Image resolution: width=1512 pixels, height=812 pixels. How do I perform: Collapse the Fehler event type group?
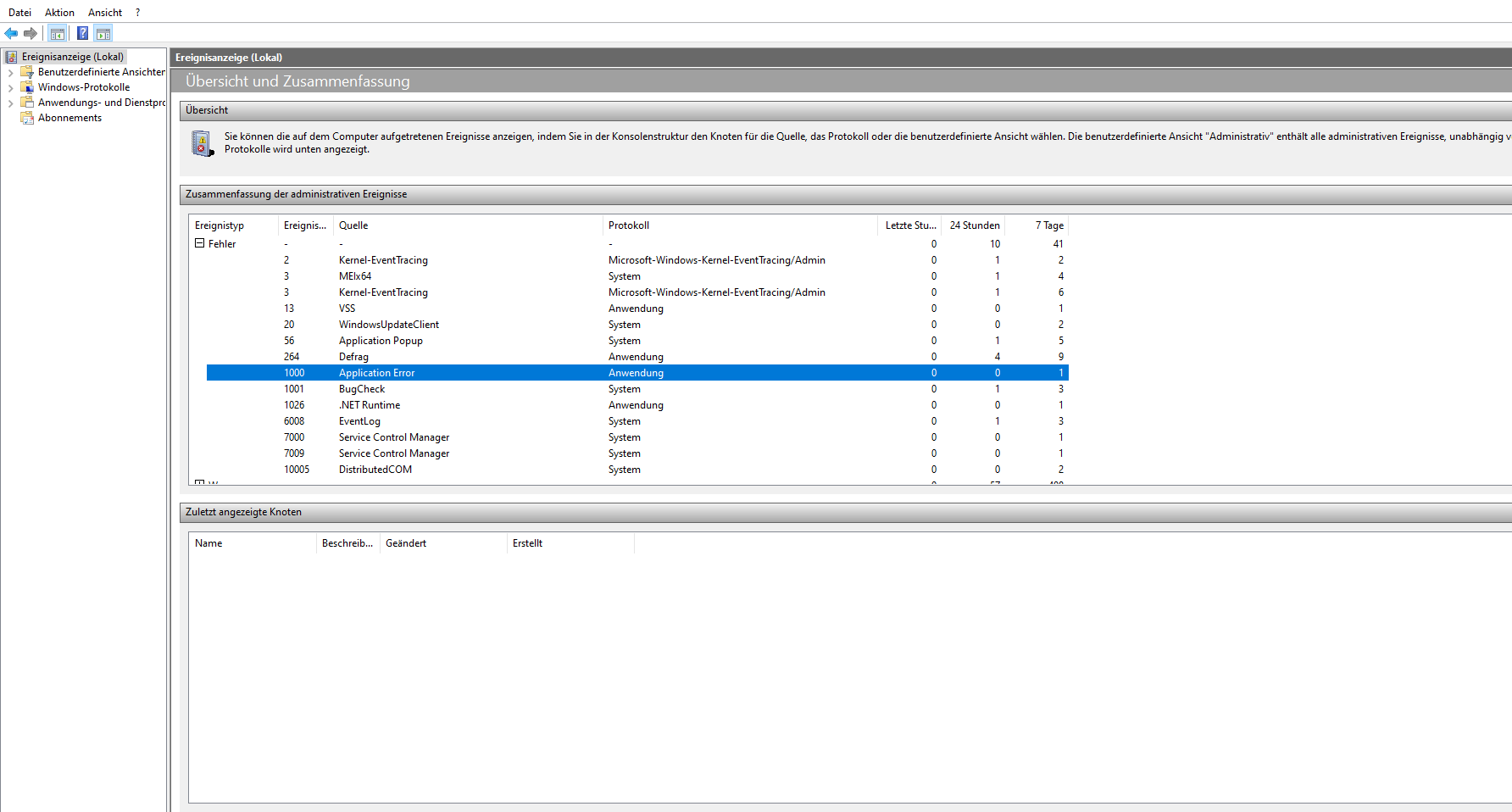click(200, 243)
